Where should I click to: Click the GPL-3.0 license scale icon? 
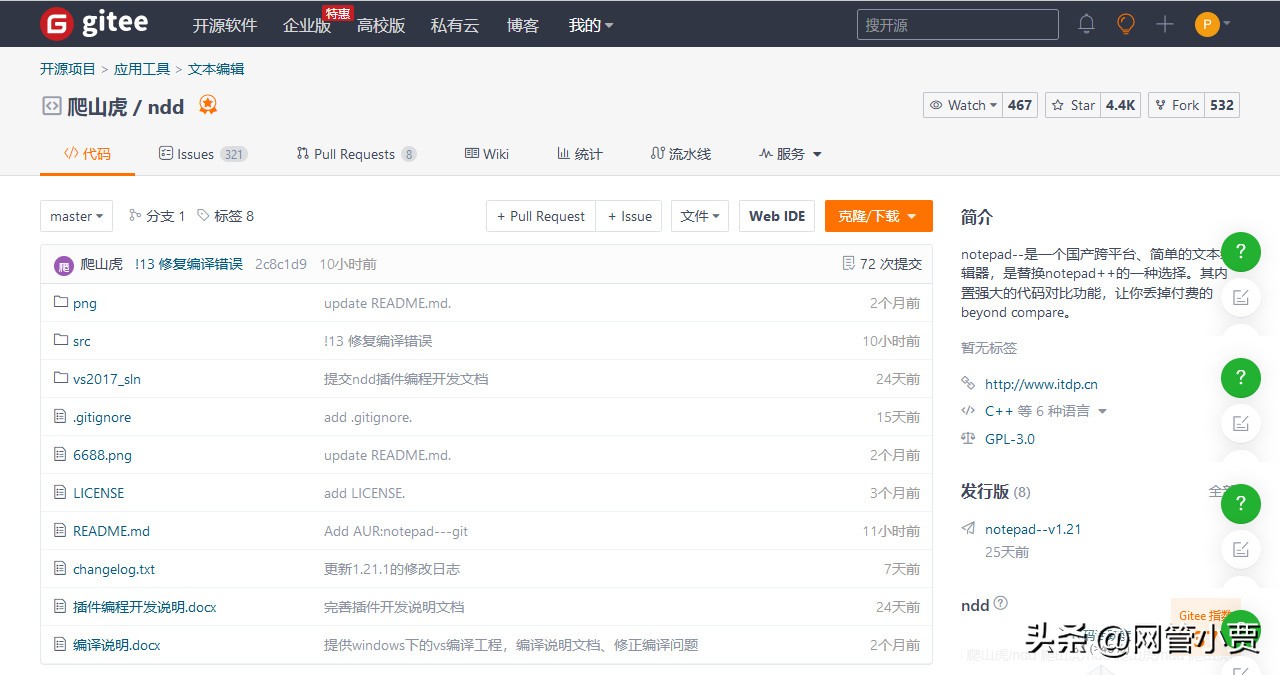pos(968,439)
